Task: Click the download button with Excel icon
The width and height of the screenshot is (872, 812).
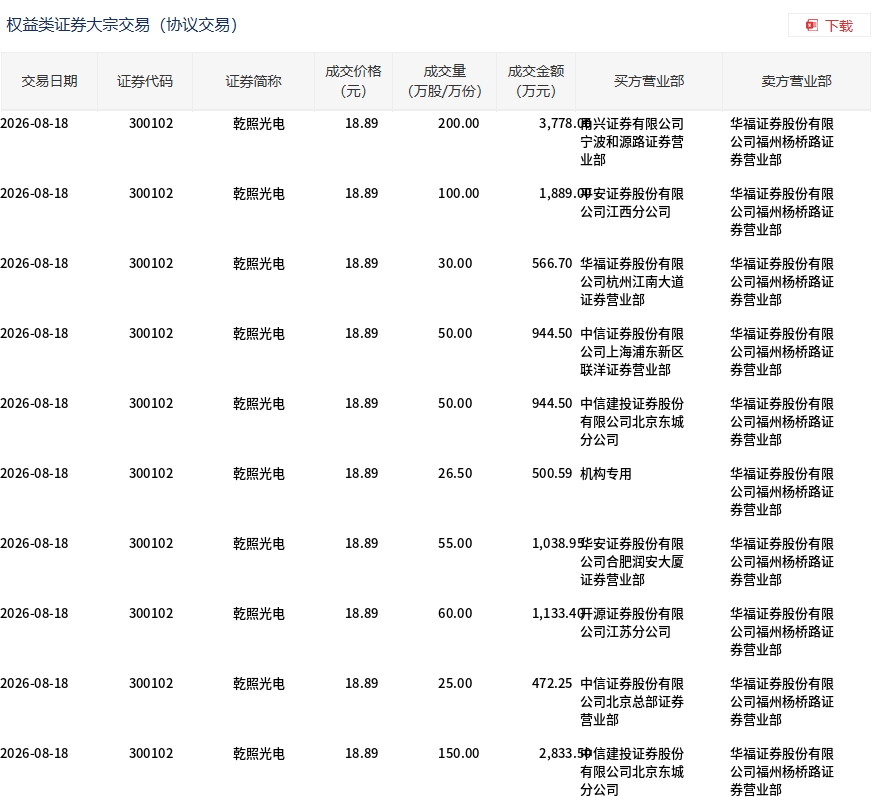Action: [829, 26]
